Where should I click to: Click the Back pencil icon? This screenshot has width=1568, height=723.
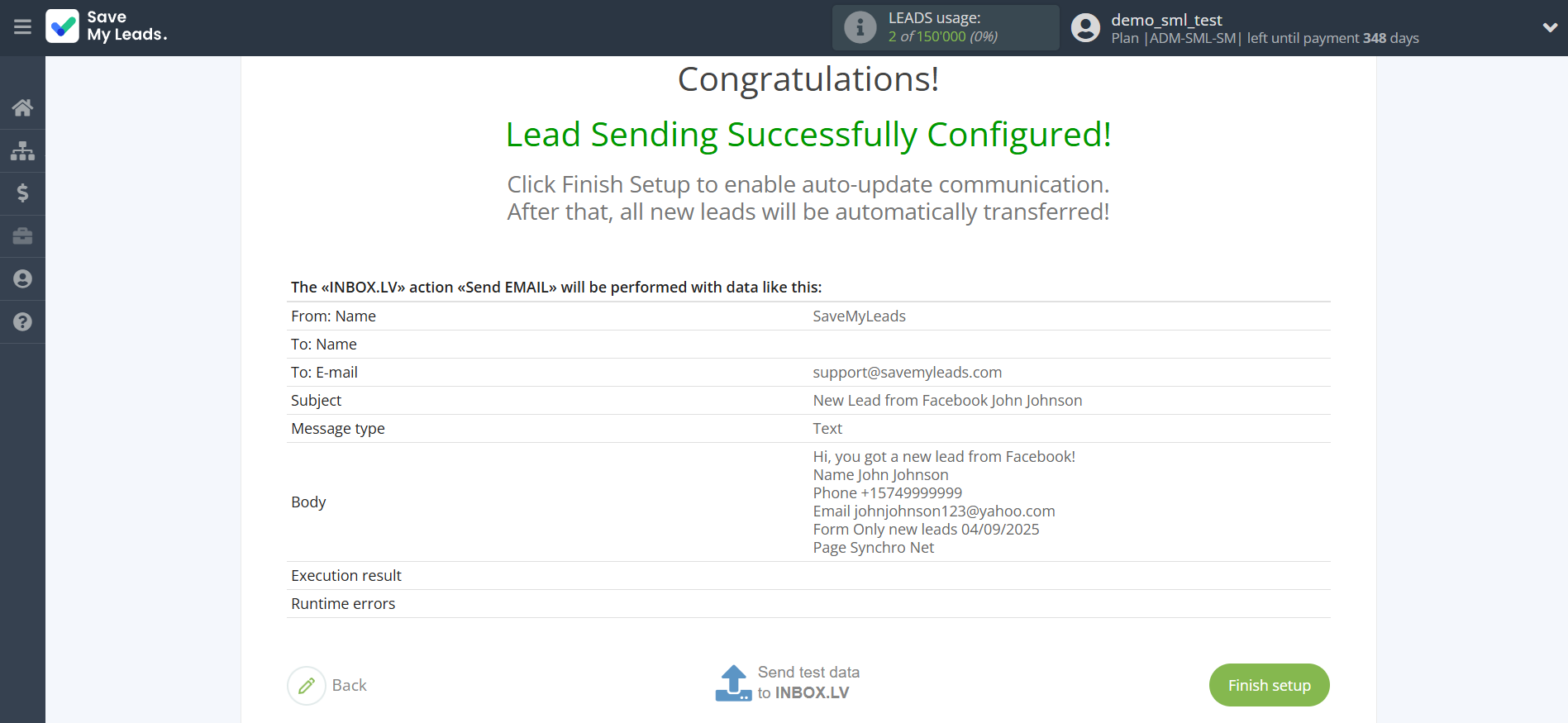pyautogui.click(x=307, y=685)
